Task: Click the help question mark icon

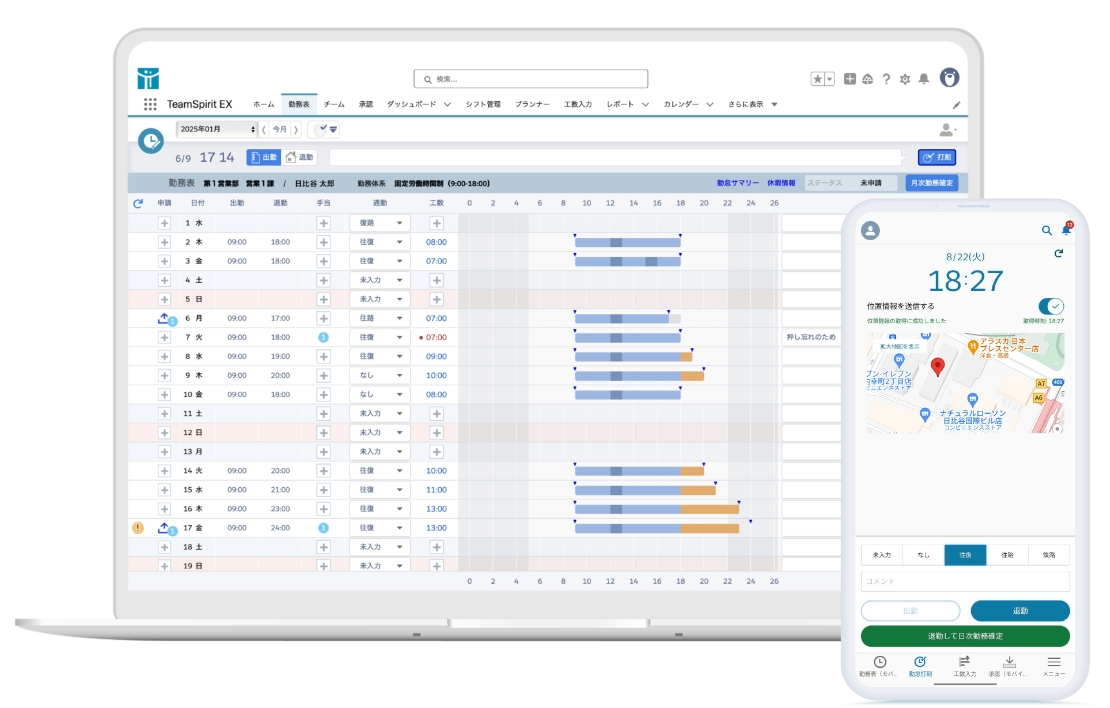Action: (x=886, y=79)
